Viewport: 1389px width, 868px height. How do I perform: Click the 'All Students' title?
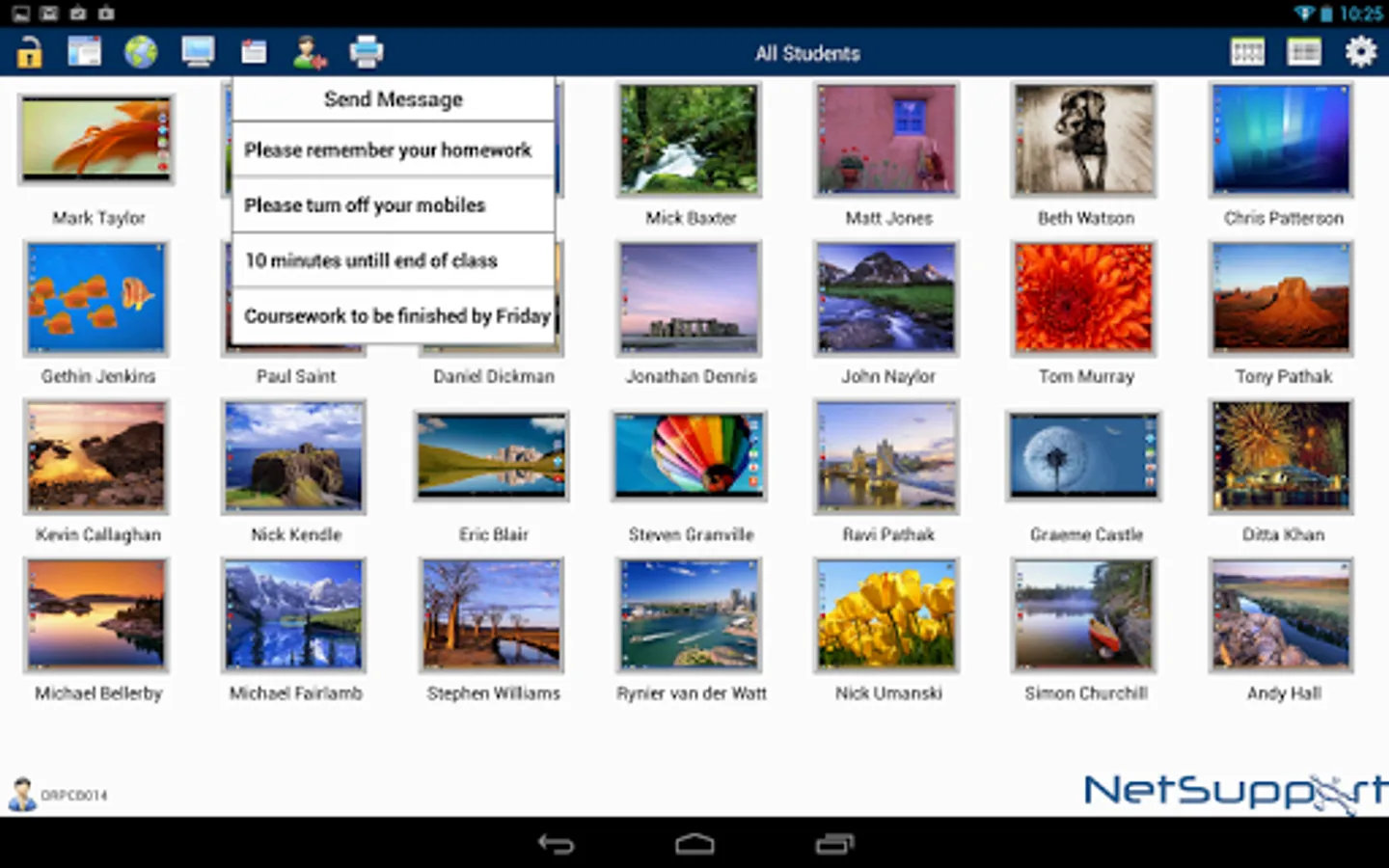[807, 53]
